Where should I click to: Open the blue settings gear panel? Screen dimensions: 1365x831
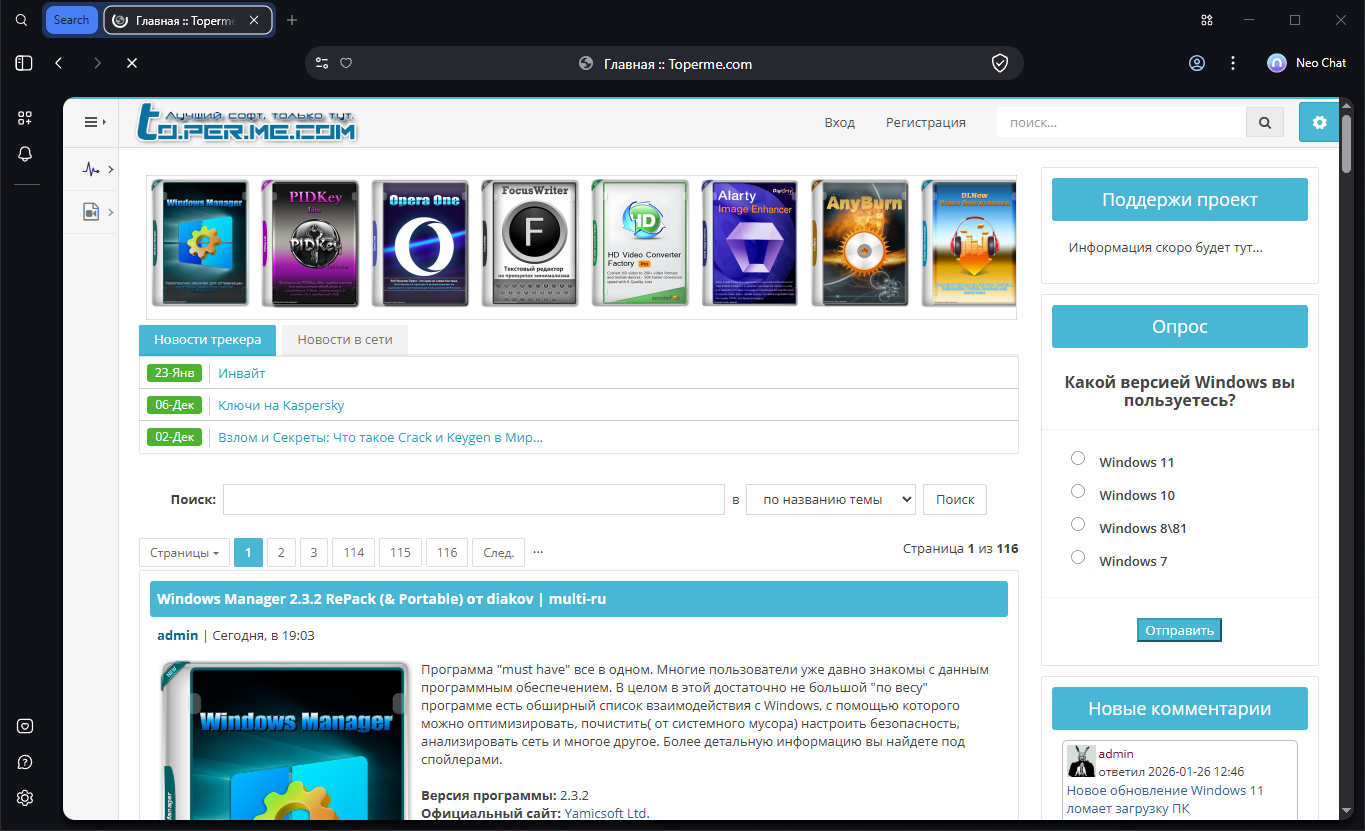click(x=1319, y=123)
